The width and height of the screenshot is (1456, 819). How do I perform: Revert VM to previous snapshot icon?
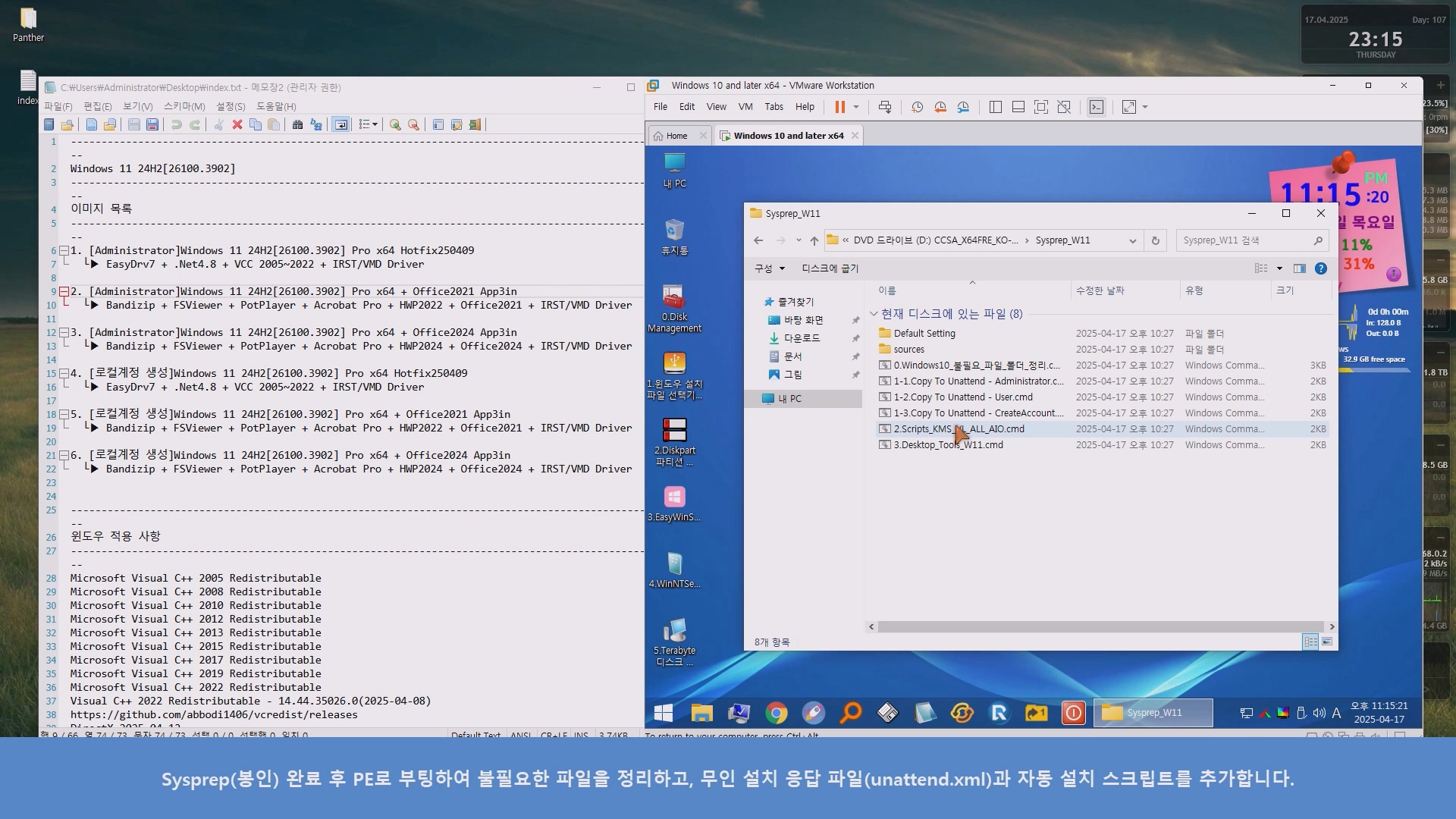940,107
